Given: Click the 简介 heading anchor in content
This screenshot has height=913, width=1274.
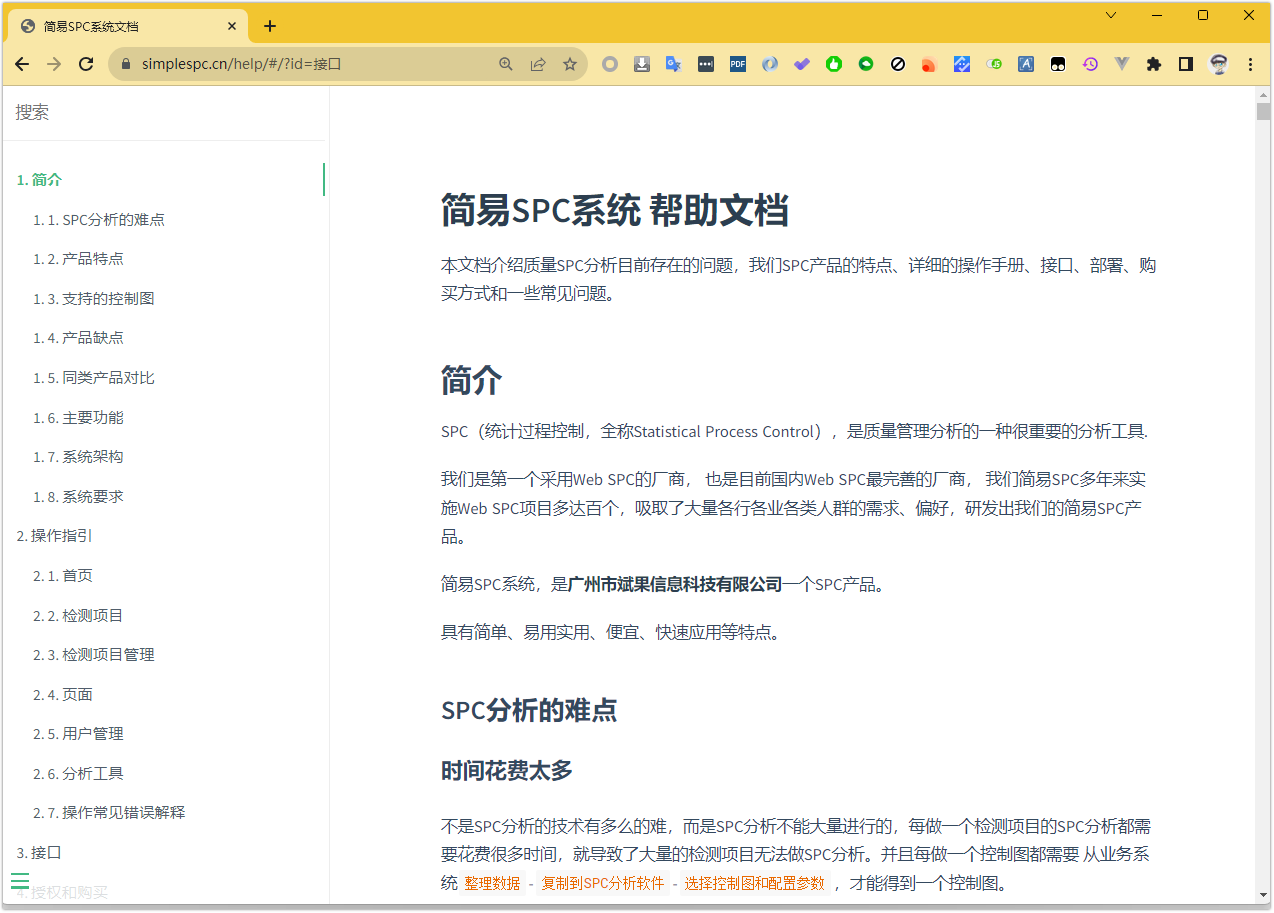Looking at the screenshot, I should point(471,381).
